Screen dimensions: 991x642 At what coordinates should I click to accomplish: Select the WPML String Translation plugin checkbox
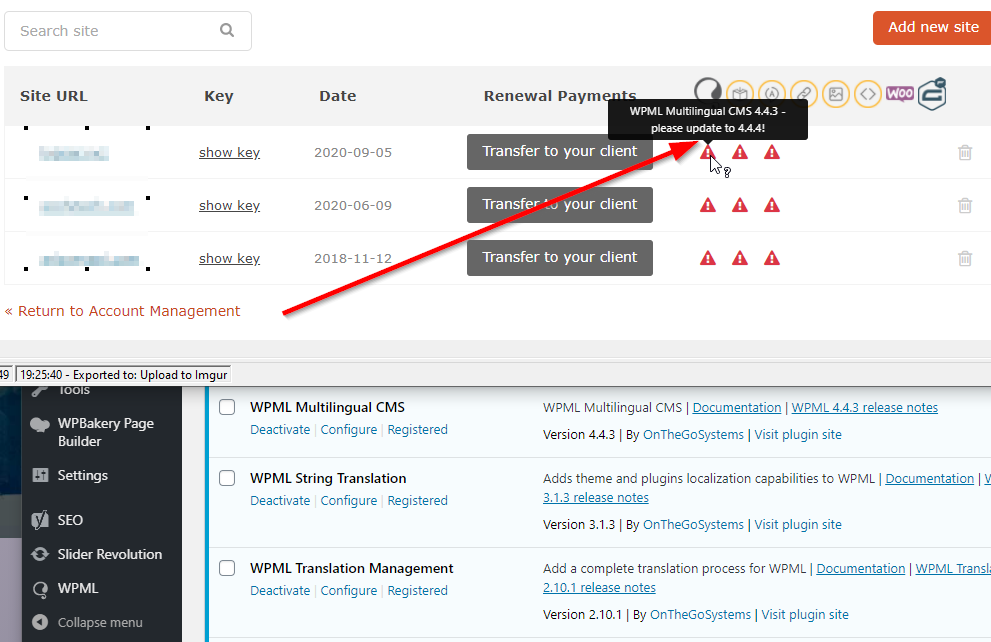coord(227,478)
